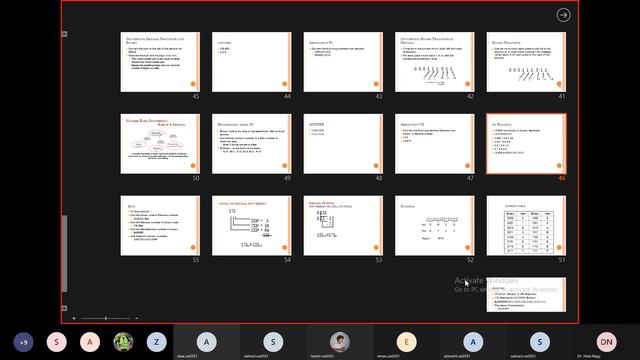
Task: Pick slide thumbnail number 48
Action: pyautogui.click(x=343, y=144)
